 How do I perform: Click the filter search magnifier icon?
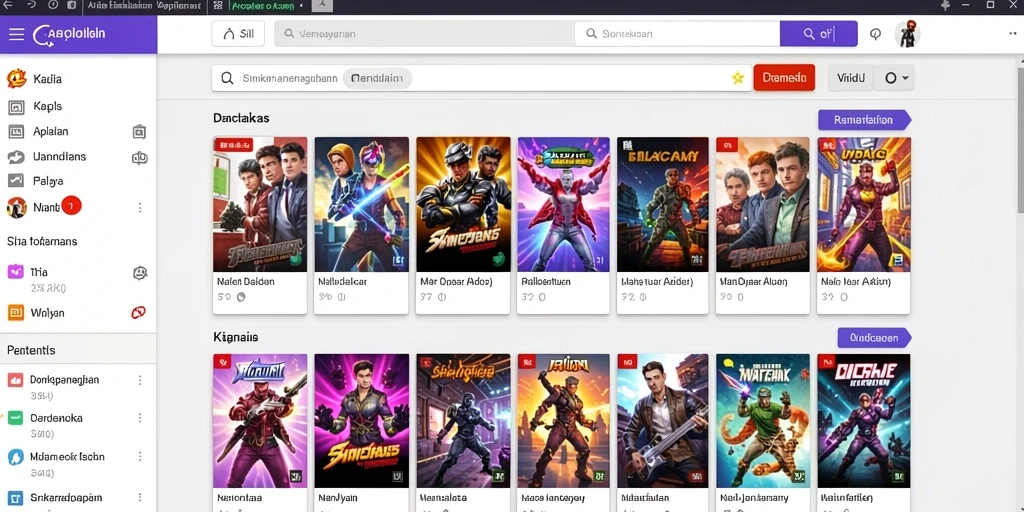227,78
